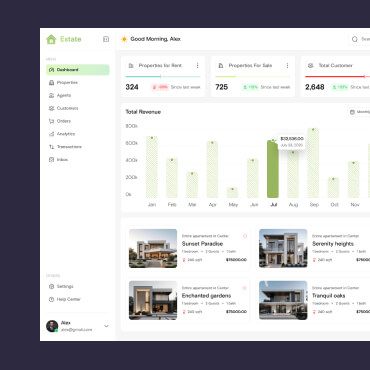Click the sun icon beside the greeting

pos(124,39)
